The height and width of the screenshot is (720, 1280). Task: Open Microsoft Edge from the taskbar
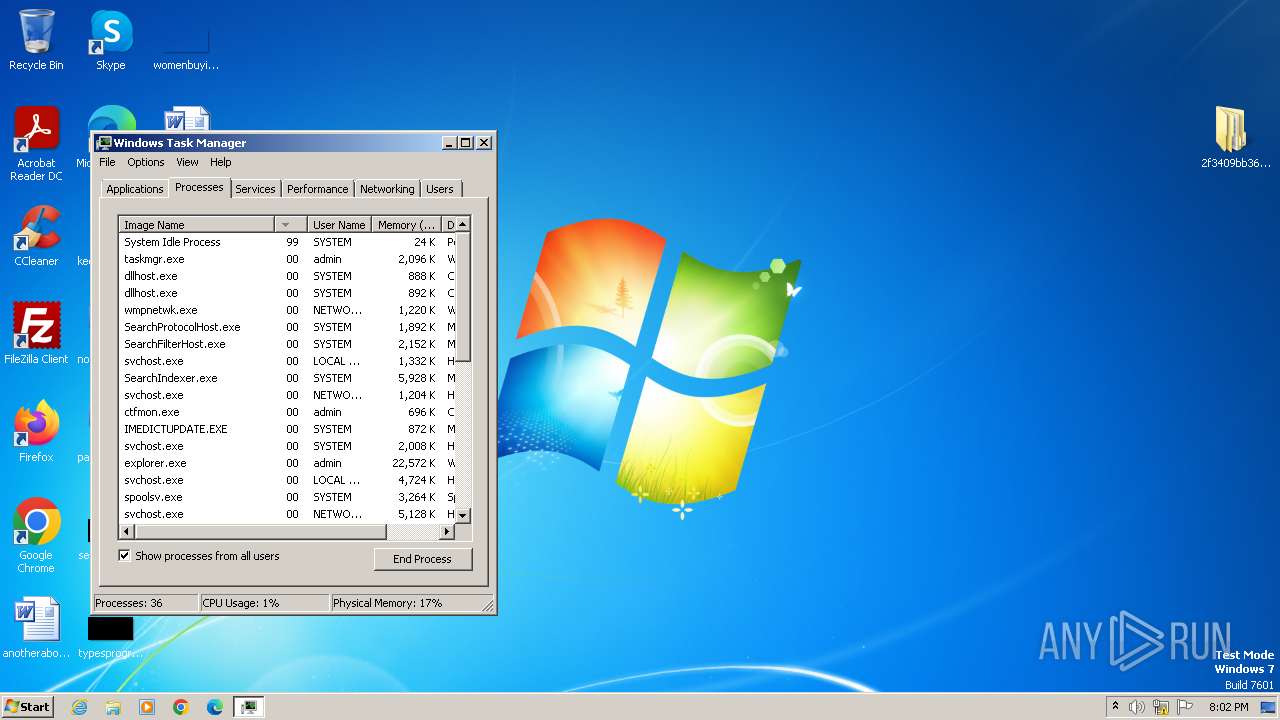[x=215, y=707]
